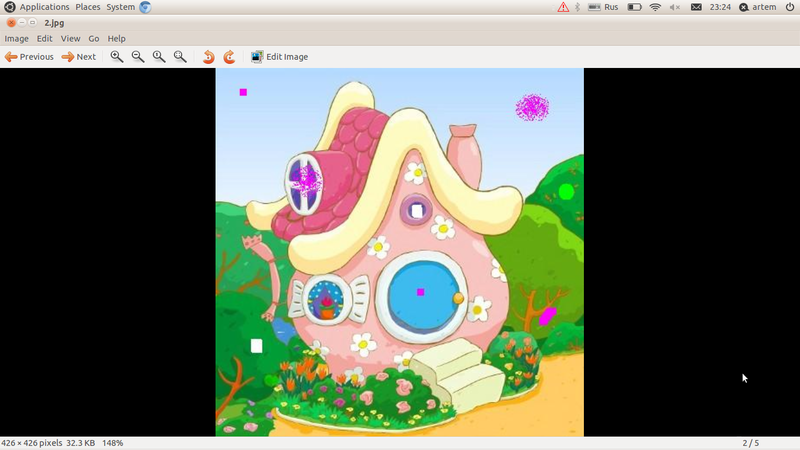Click the Ubuntu logo icon

pos(9,7)
